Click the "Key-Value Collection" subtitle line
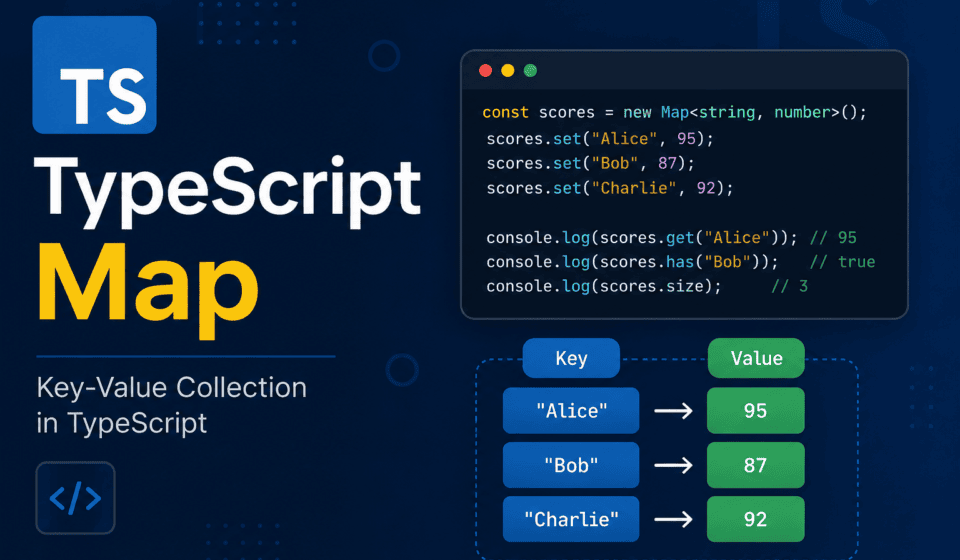960x560 pixels. click(x=171, y=387)
